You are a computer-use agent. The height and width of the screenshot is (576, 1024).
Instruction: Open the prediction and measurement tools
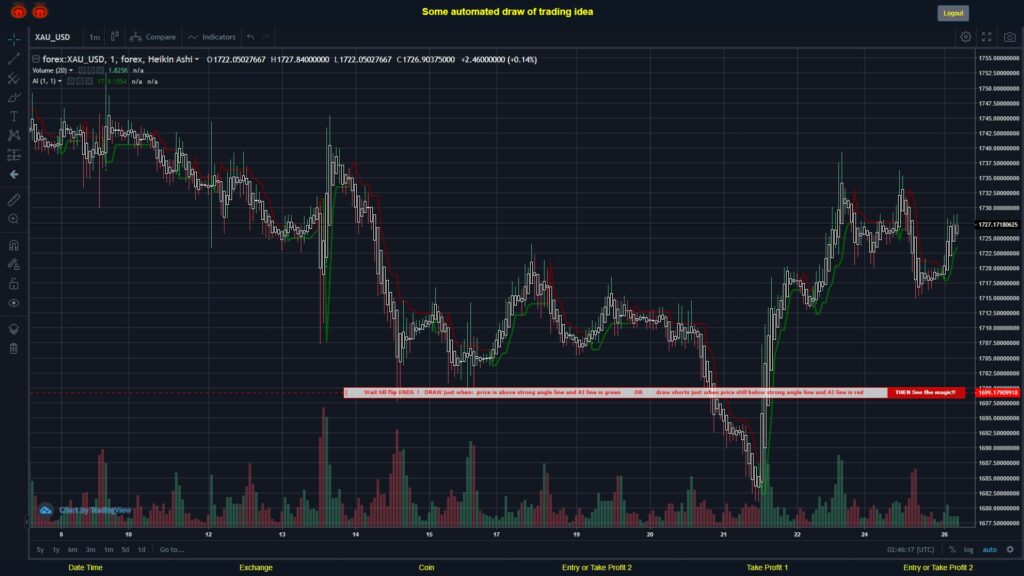click(14, 155)
